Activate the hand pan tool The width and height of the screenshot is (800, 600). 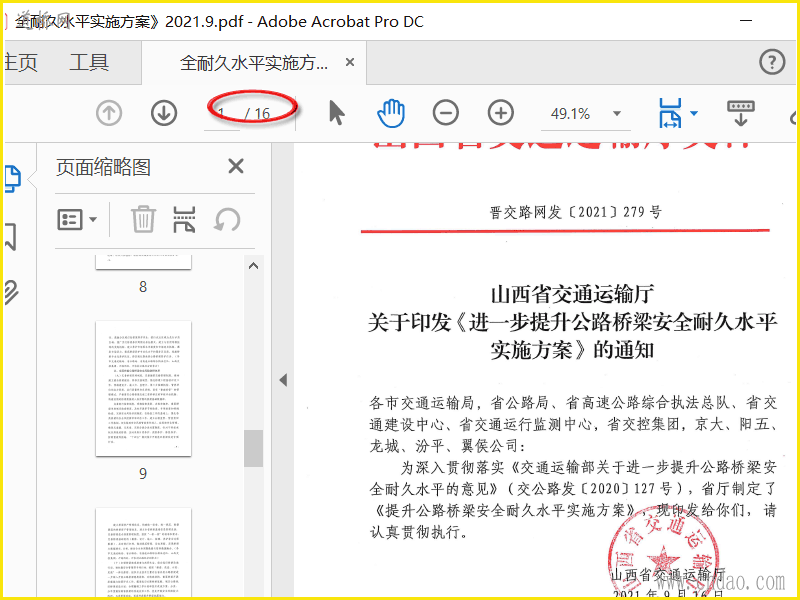(391, 113)
